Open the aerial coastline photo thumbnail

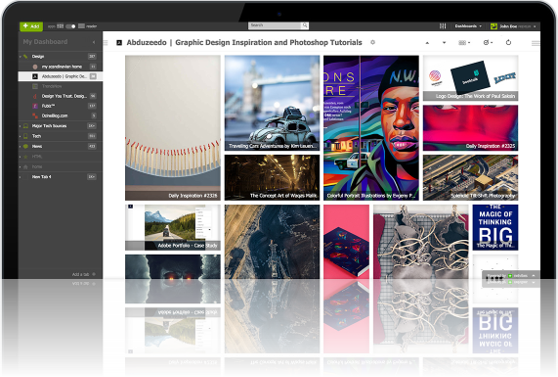(272, 241)
